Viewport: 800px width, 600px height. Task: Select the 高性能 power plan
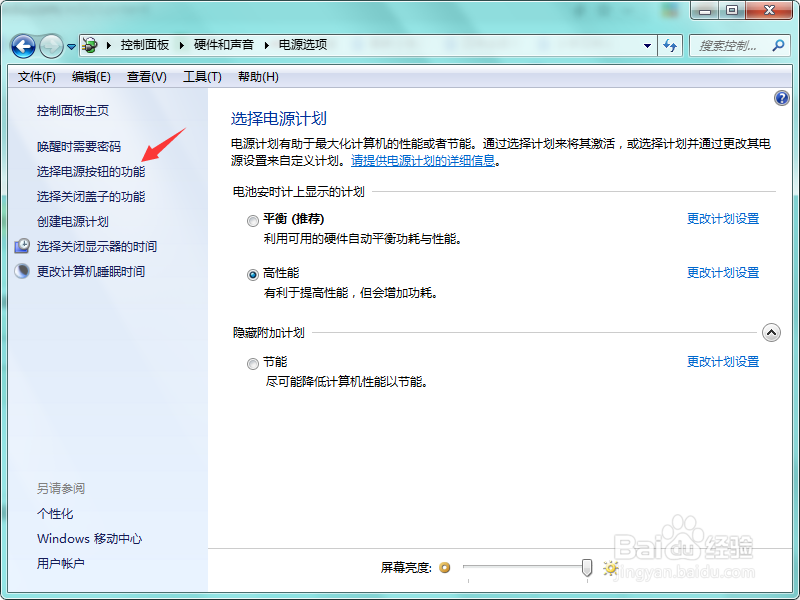tap(253, 275)
